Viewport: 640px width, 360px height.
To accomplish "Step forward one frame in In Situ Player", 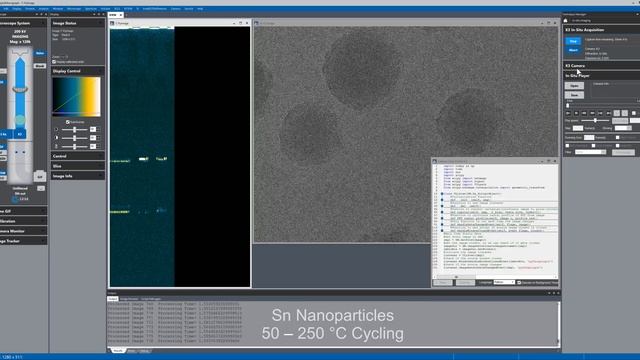I will point(600,113).
